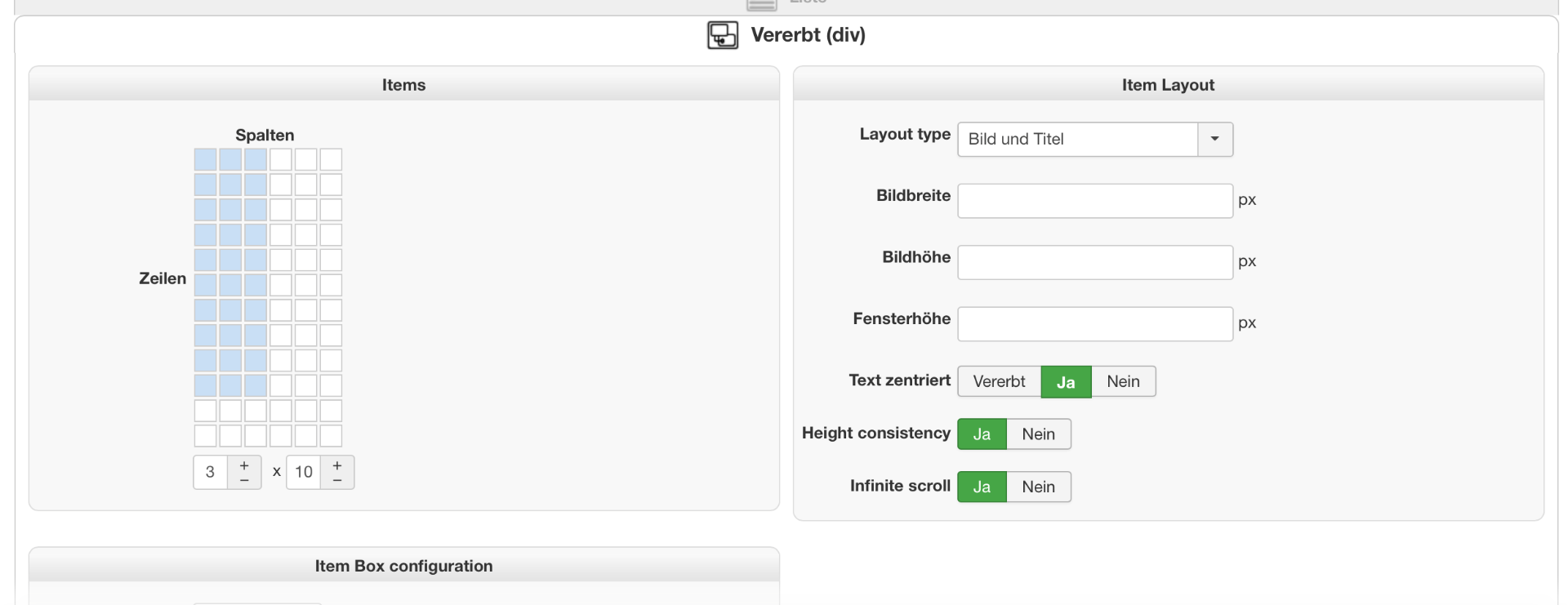
Task: Open the Layout type dropdown arrow
Action: coord(1214,139)
